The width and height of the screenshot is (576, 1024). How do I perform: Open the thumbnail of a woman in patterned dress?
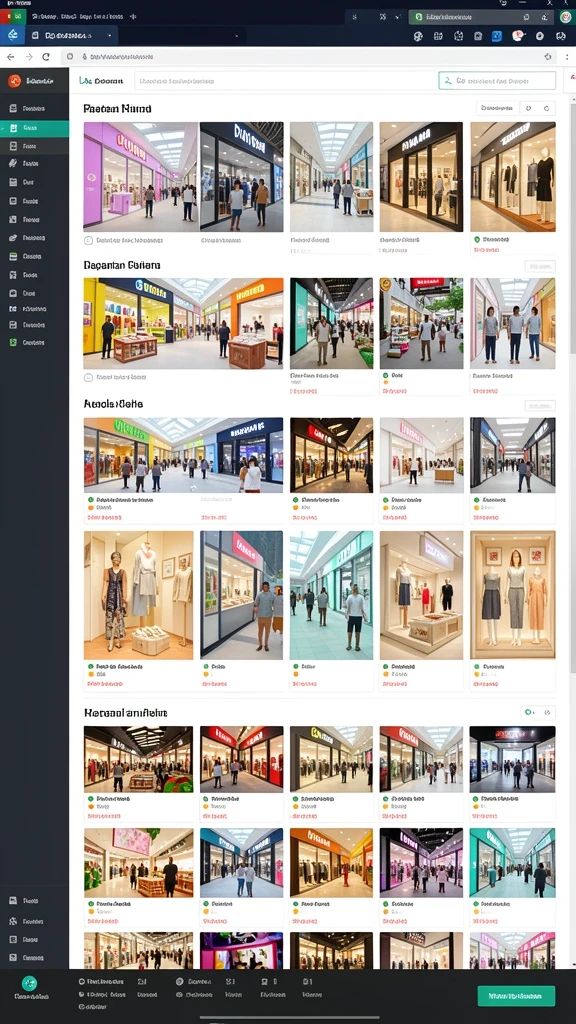click(138, 595)
